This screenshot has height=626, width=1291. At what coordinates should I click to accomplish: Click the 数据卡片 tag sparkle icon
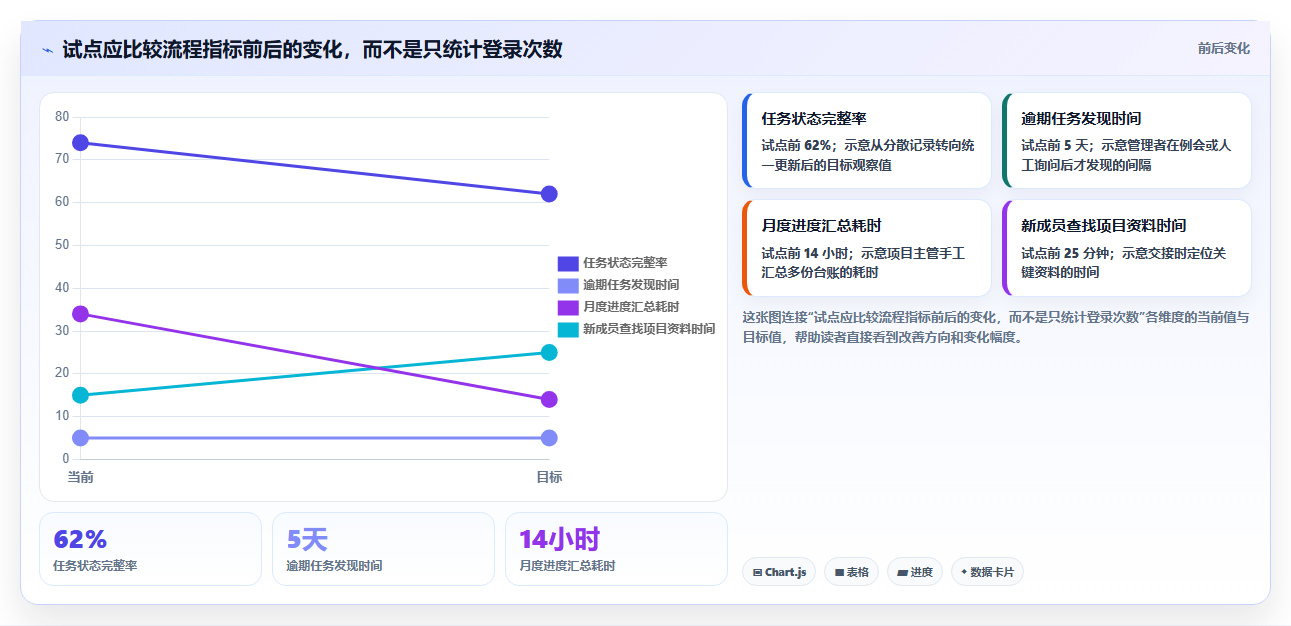pyautogui.click(x=964, y=572)
